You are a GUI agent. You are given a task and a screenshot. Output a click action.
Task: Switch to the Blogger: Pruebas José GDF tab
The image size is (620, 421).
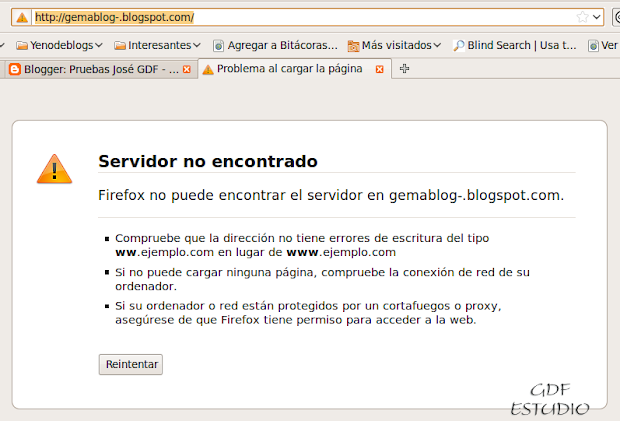click(99, 69)
